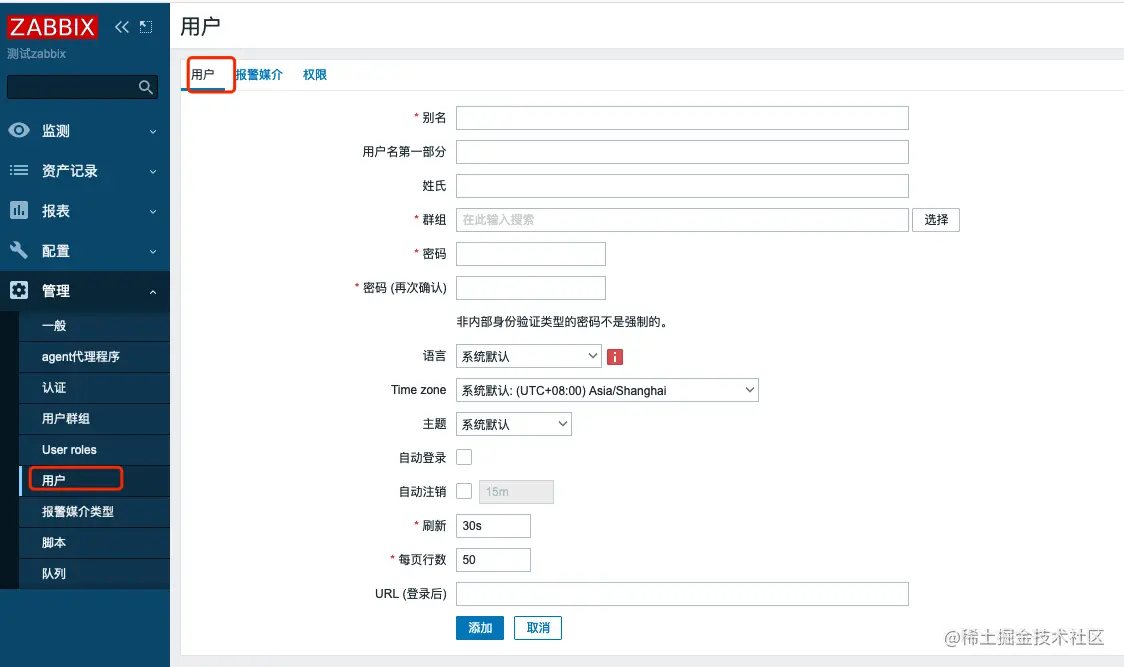
Task: Click the URL (登录后) input field
Action: [682, 594]
